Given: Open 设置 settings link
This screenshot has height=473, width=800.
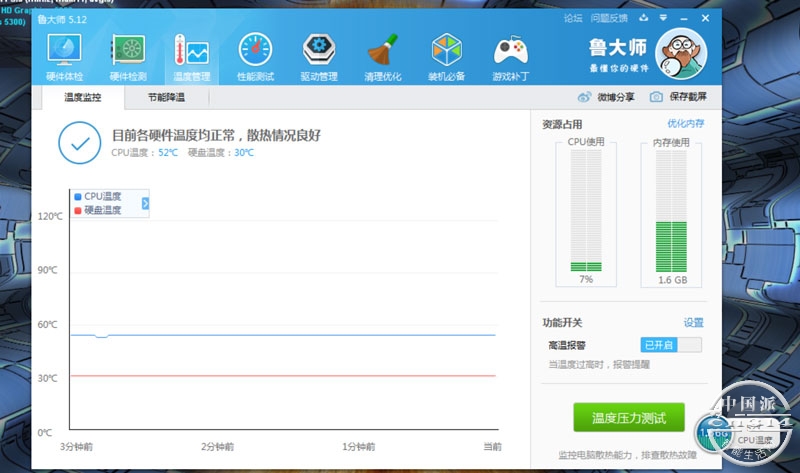Looking at the screenshot, I should [x=693, y=322].
